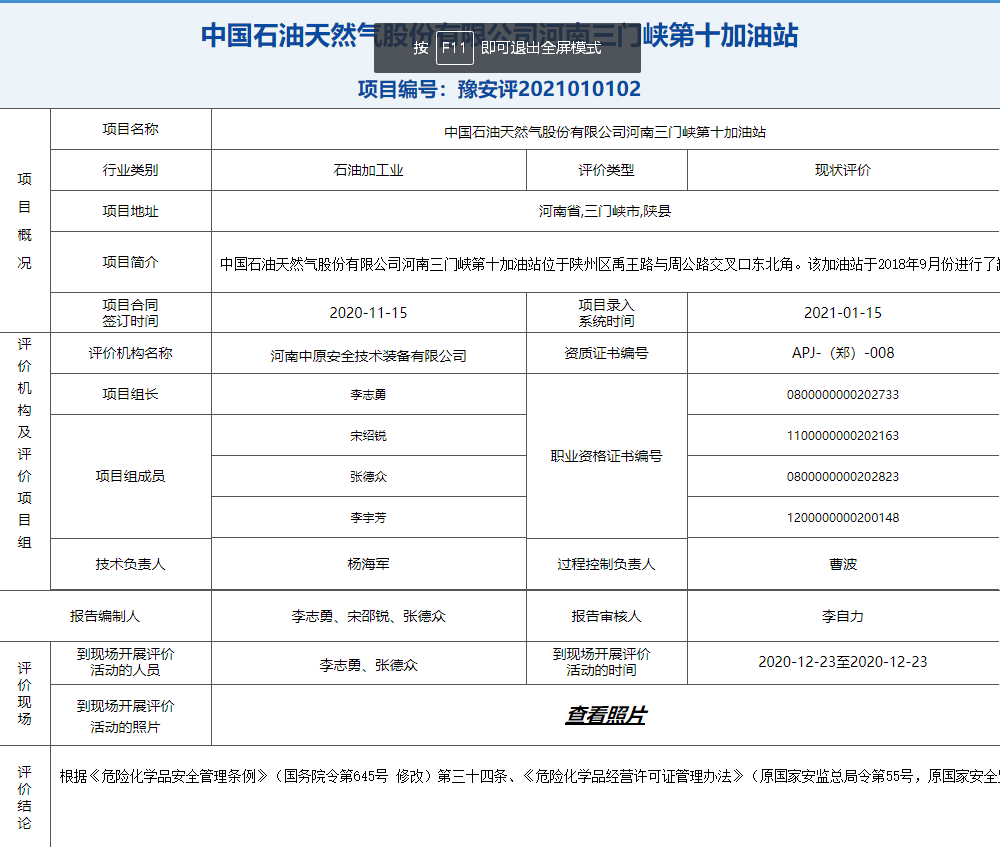
Task: Select the project introduction text starting 中国石油天然气股份有限公司河南三门峡第十加油站位于
Action: coord(610,264)
